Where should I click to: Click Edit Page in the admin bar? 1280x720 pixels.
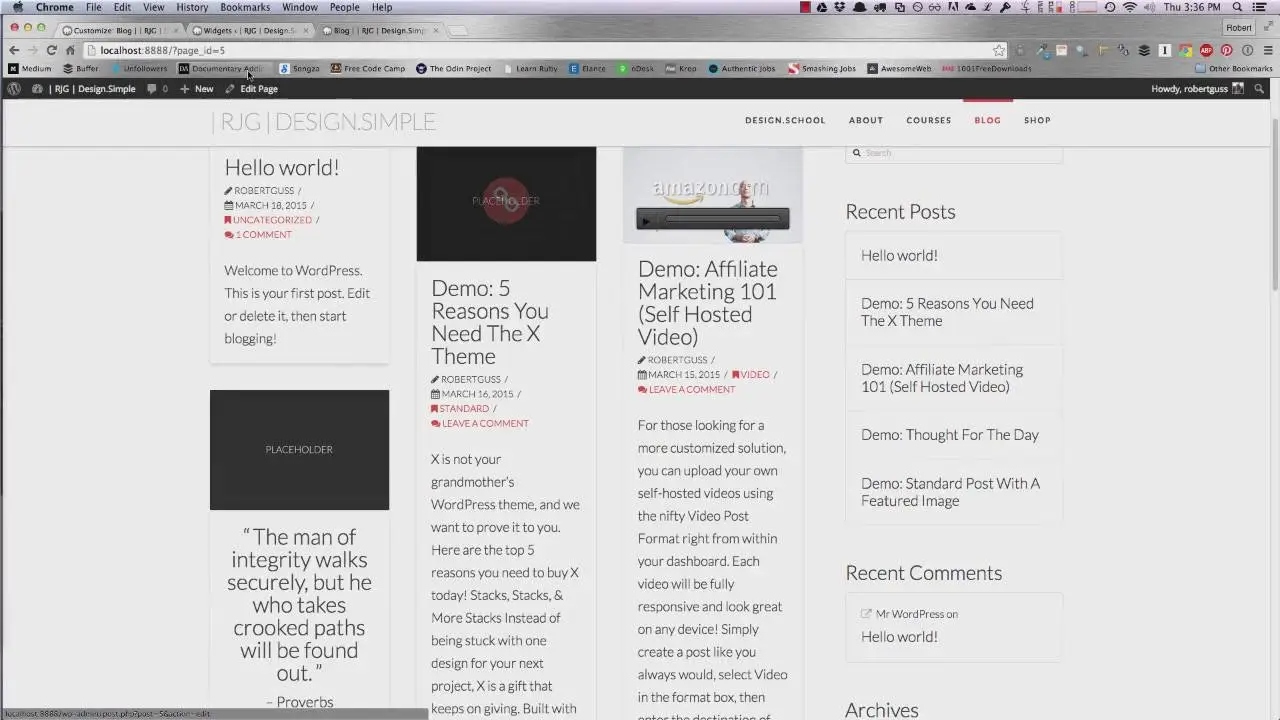pos(252,89)
